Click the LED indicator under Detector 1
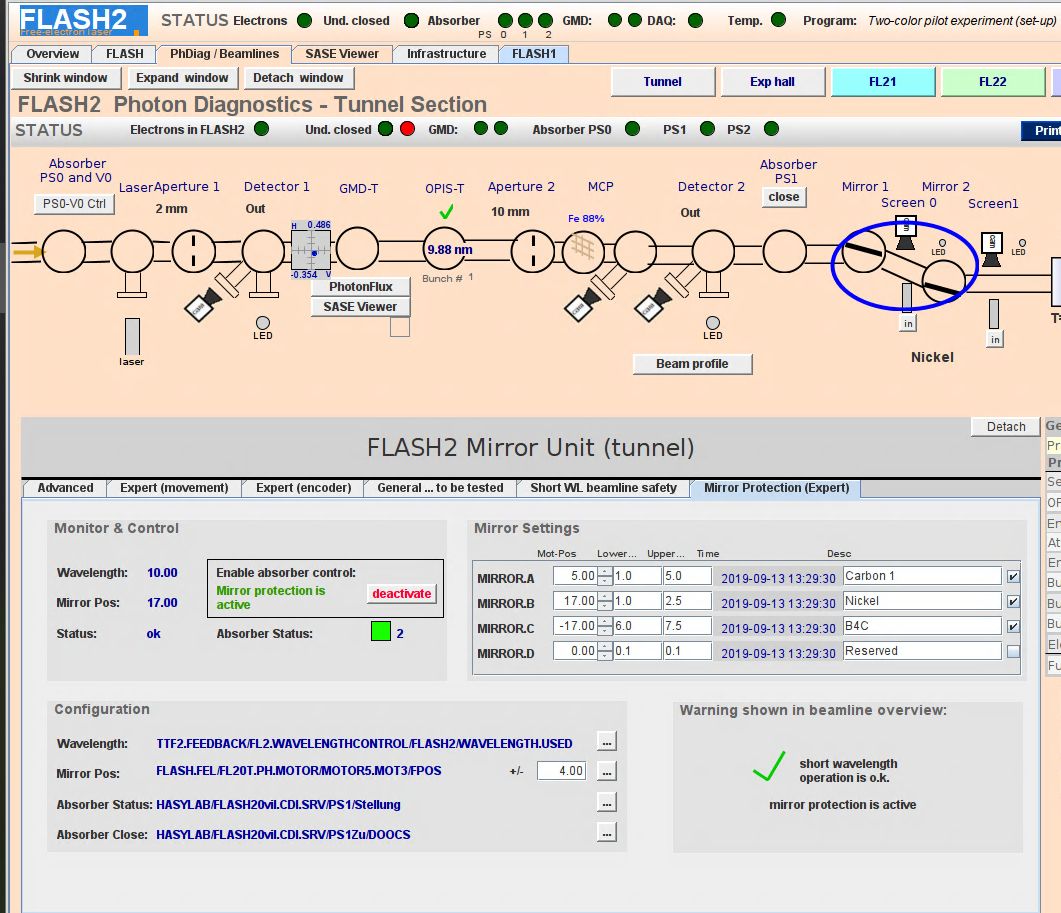The width and height of the screenshot is (1061, 913). (263, 323)
